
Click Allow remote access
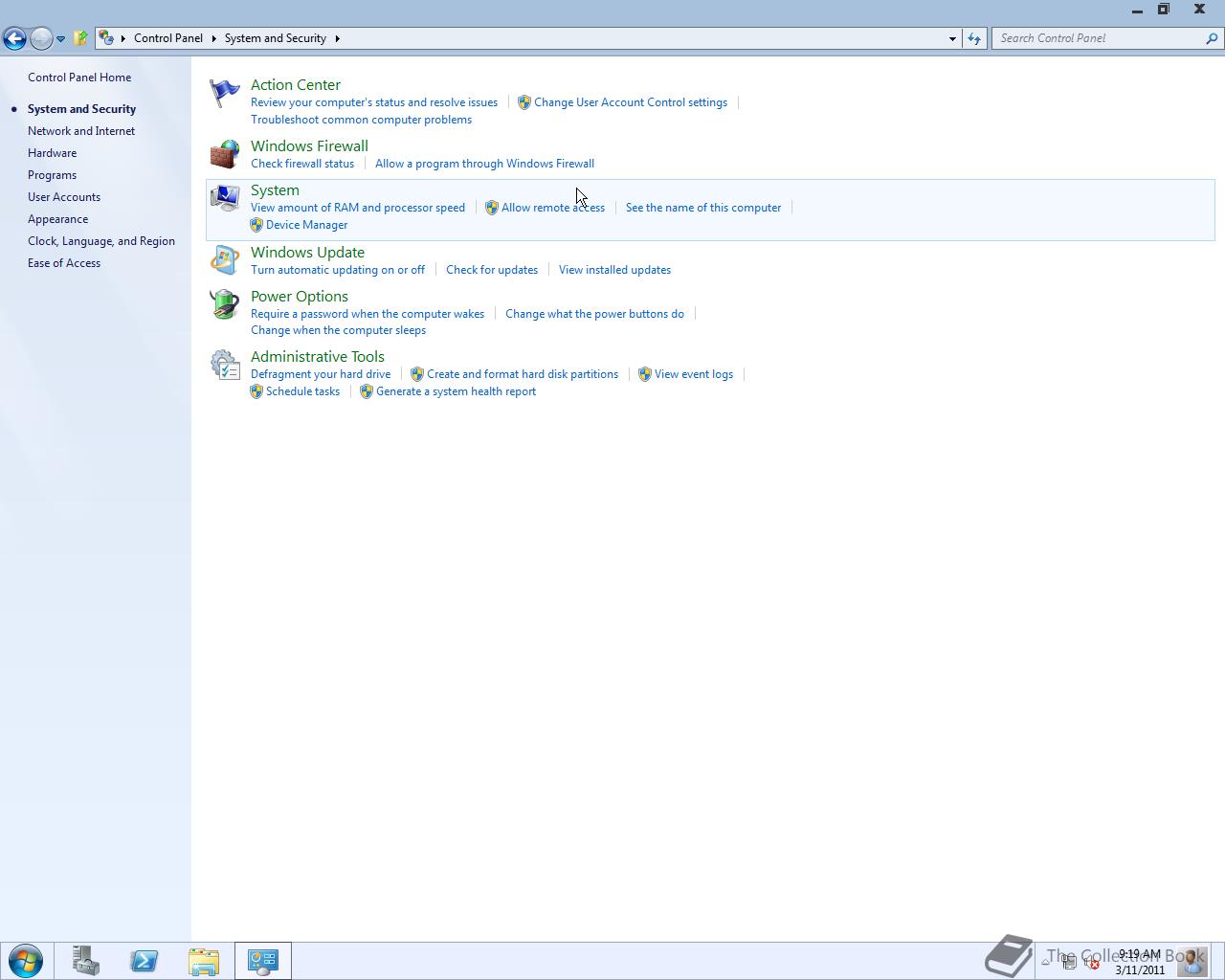tap(553, 208)
